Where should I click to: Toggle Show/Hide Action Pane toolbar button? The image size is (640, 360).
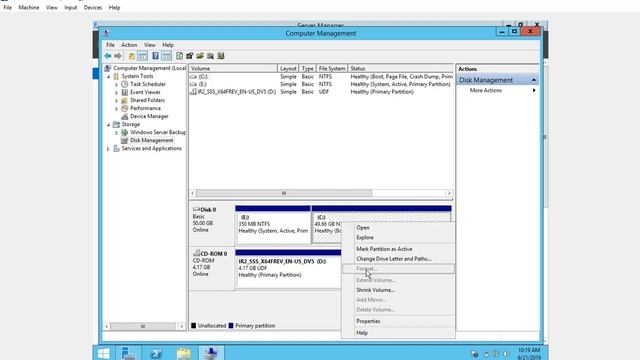[167, 56]
